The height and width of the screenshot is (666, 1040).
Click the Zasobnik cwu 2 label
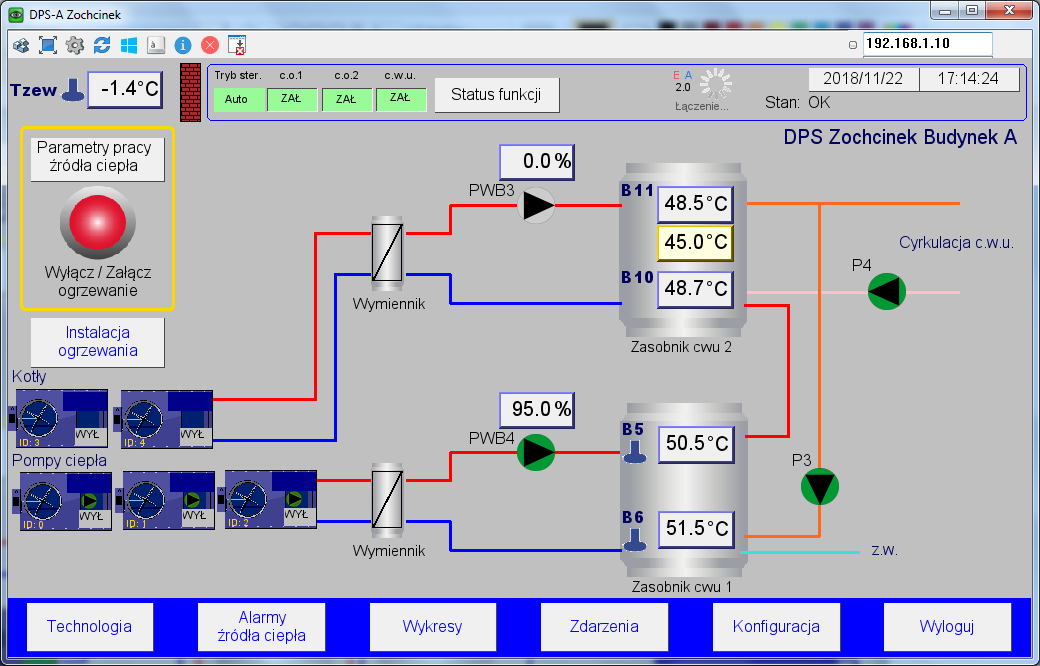tap(681, 347)
